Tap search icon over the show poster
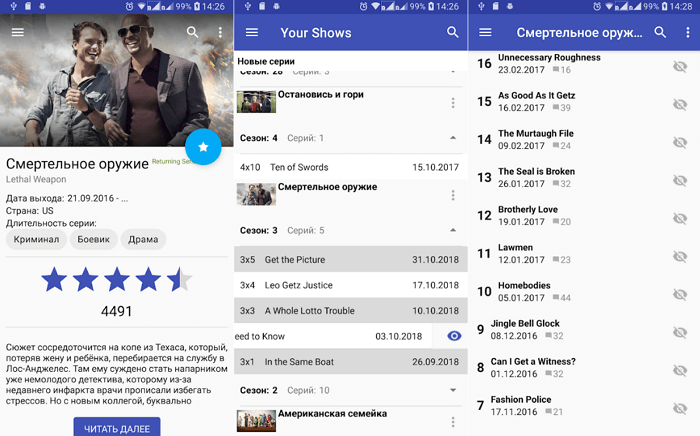 (193, 32)
